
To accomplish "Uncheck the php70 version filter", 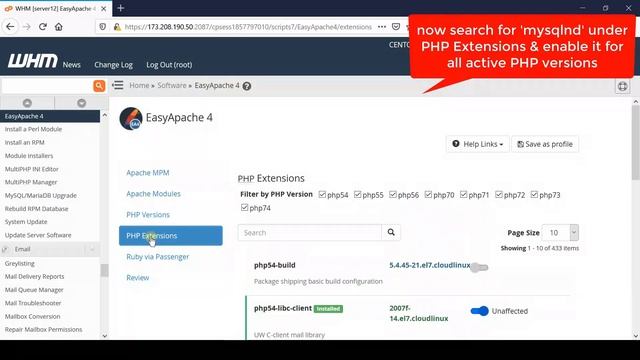I will 428,194.
